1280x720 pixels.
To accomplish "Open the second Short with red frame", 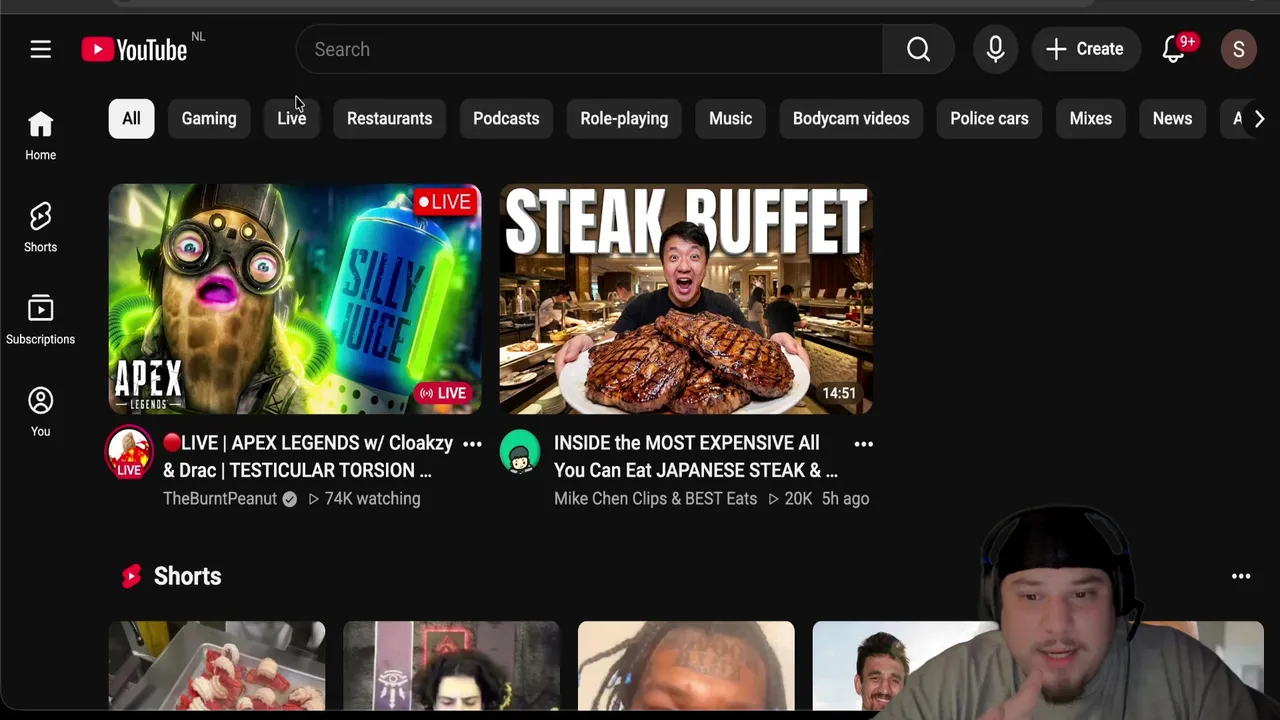I will point(451,666).
